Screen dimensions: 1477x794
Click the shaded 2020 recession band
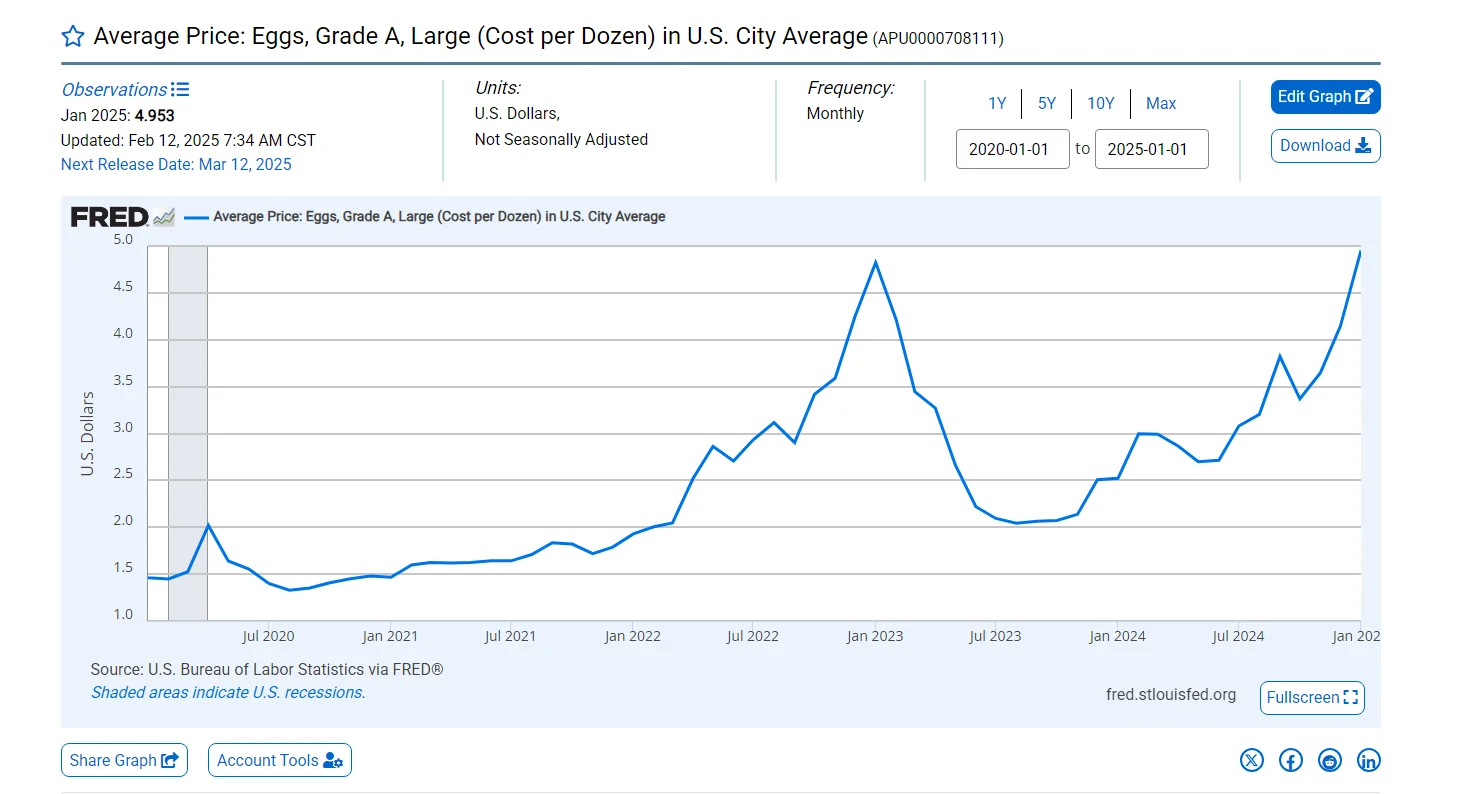click(x=188, y=432)
